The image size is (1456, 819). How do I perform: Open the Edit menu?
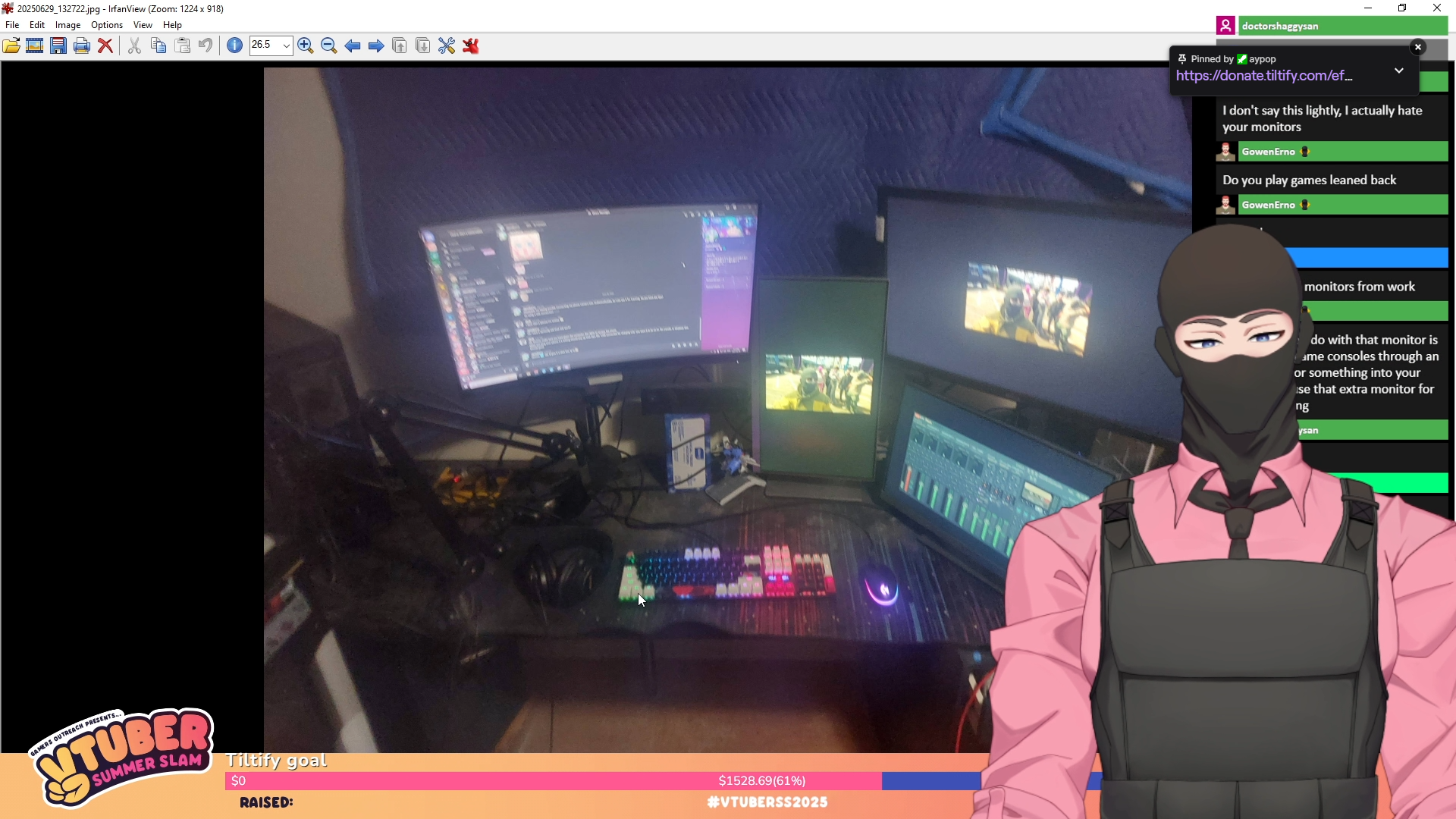[x=37, y=25]
